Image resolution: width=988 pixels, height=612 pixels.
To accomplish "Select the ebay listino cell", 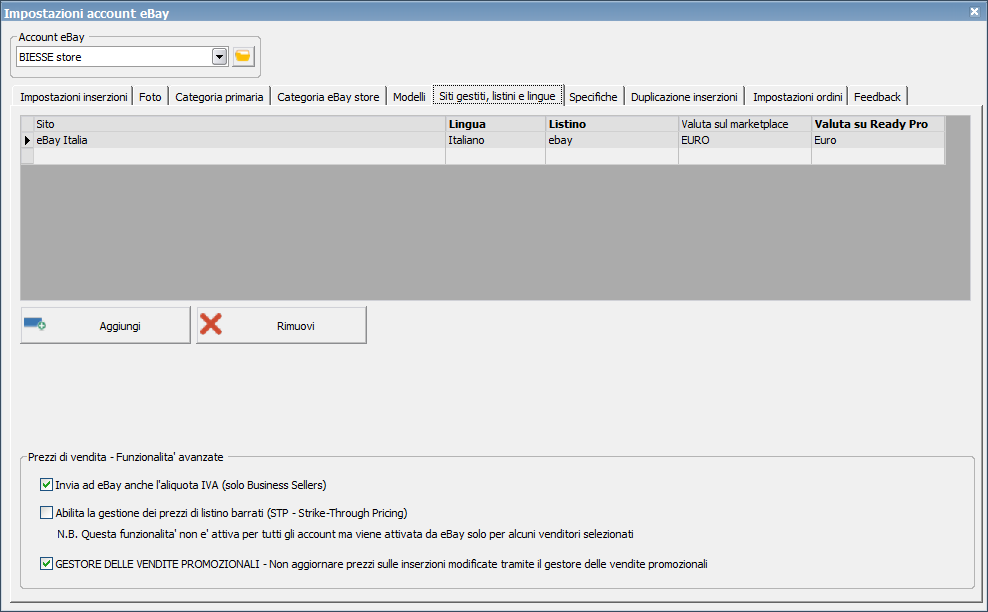I will pyautogui.click(x=612, y=140).
